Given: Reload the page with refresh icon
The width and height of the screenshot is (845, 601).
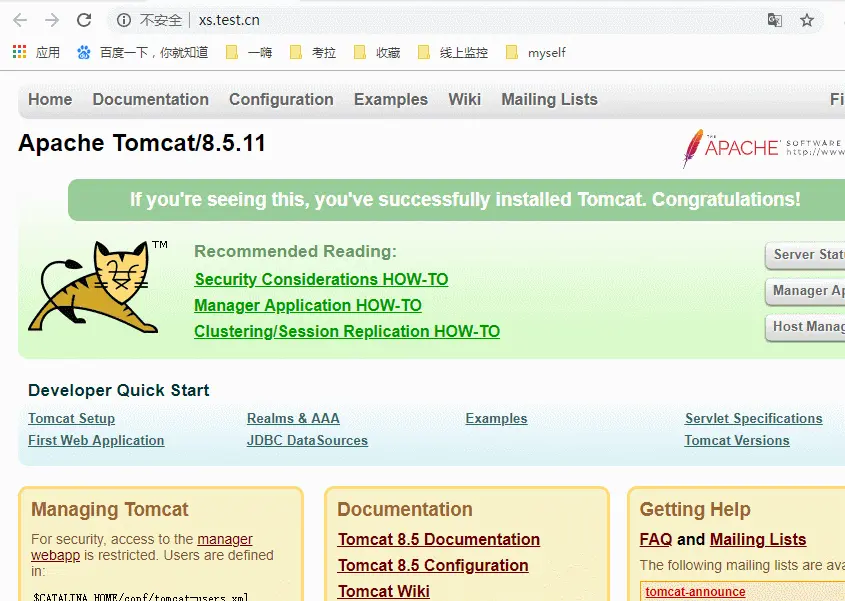Looking at the screenshot, I should (x=84, y=20).
